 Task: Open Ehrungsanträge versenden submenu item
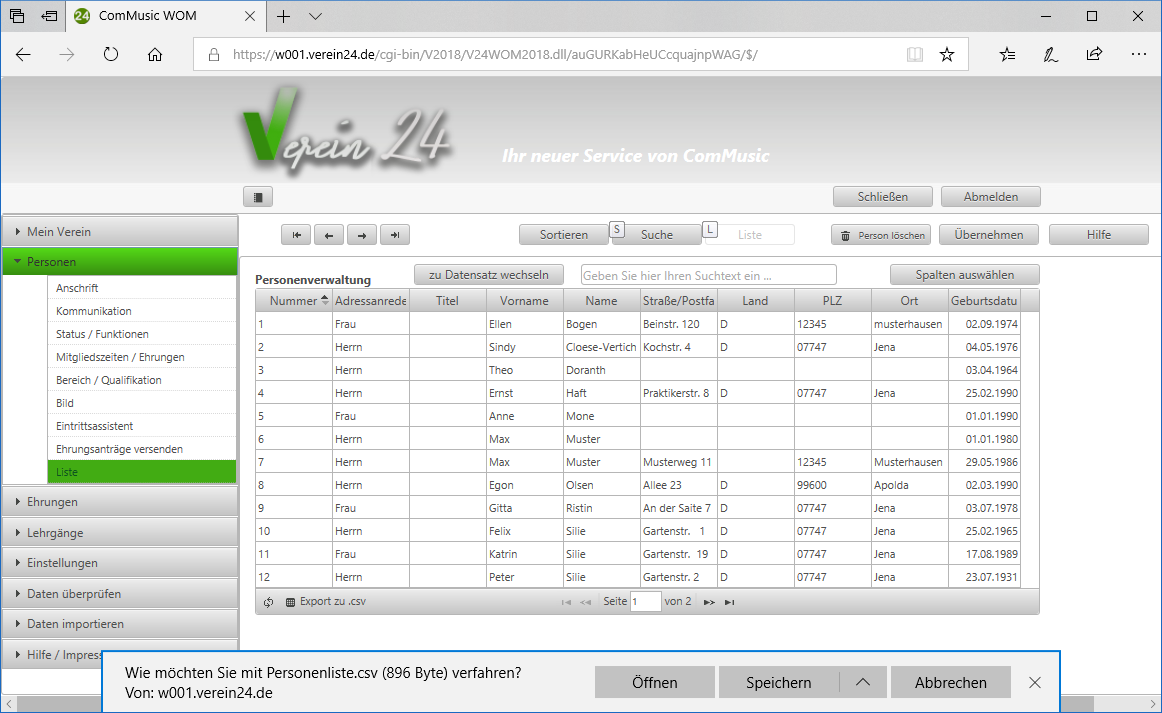(x=142, y=448)
